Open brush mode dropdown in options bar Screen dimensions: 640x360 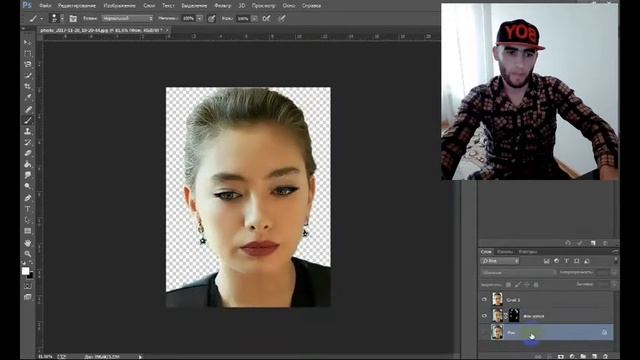tap(127, 18)
